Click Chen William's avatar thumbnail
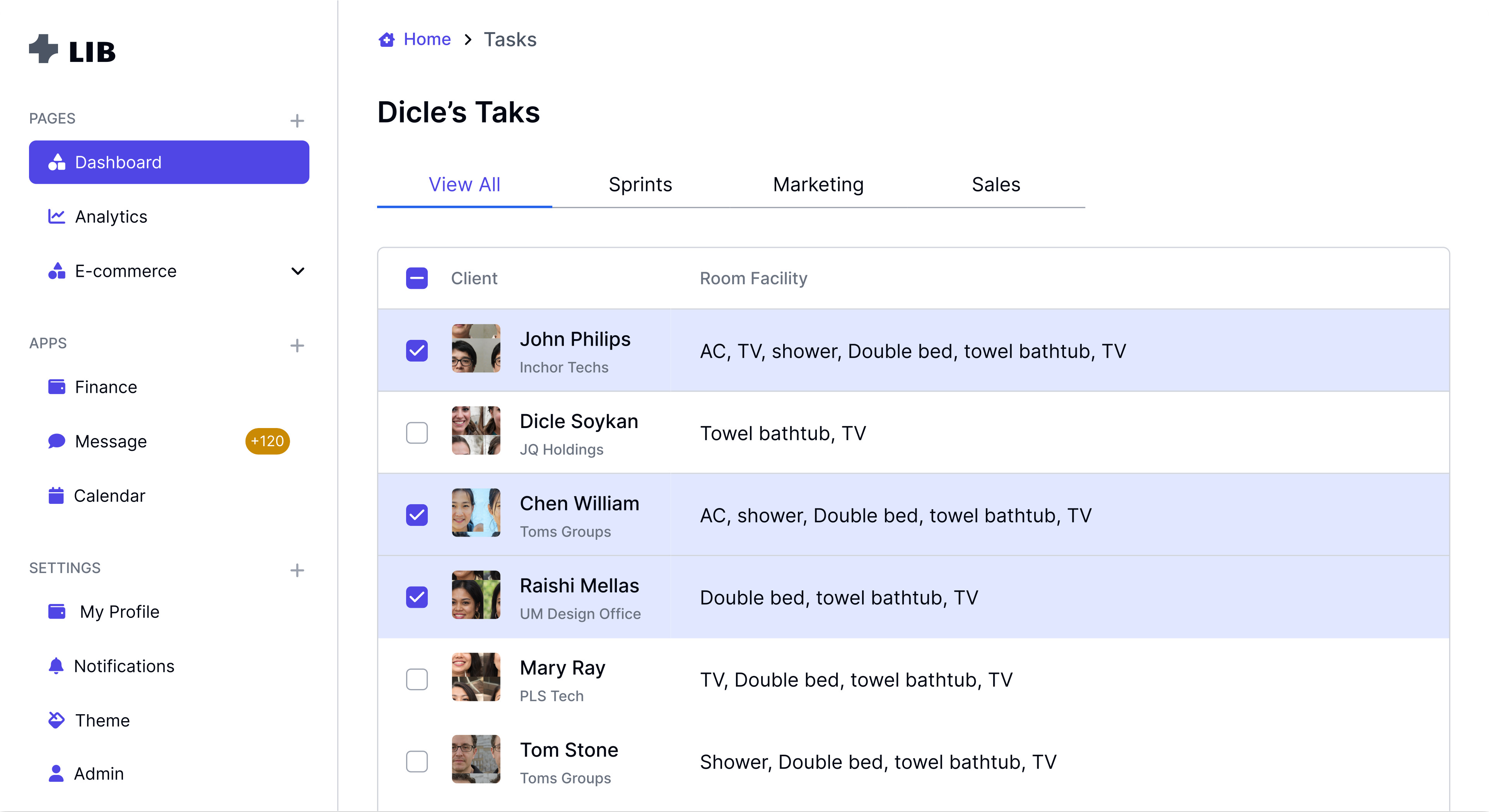 point(476,513)
